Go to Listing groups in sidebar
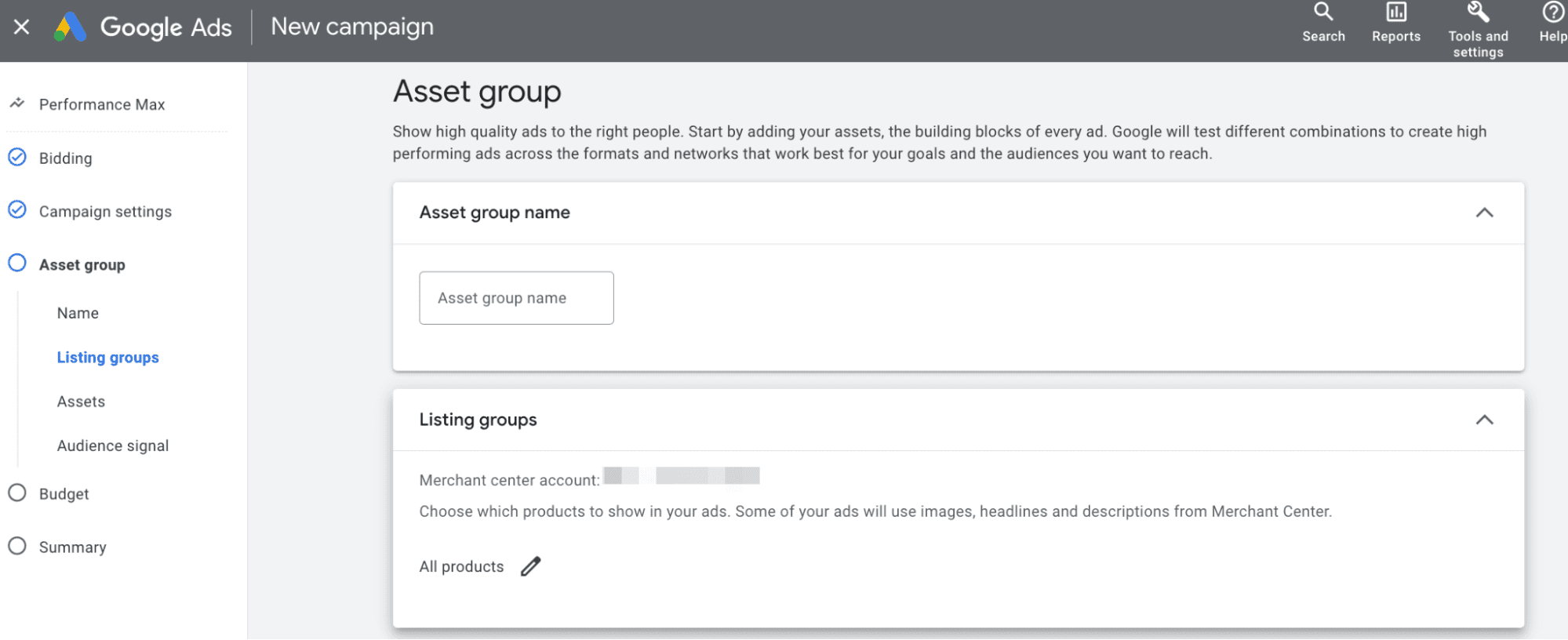Image resolution: width=1568 pixels, height=640 pixels. 108,358
